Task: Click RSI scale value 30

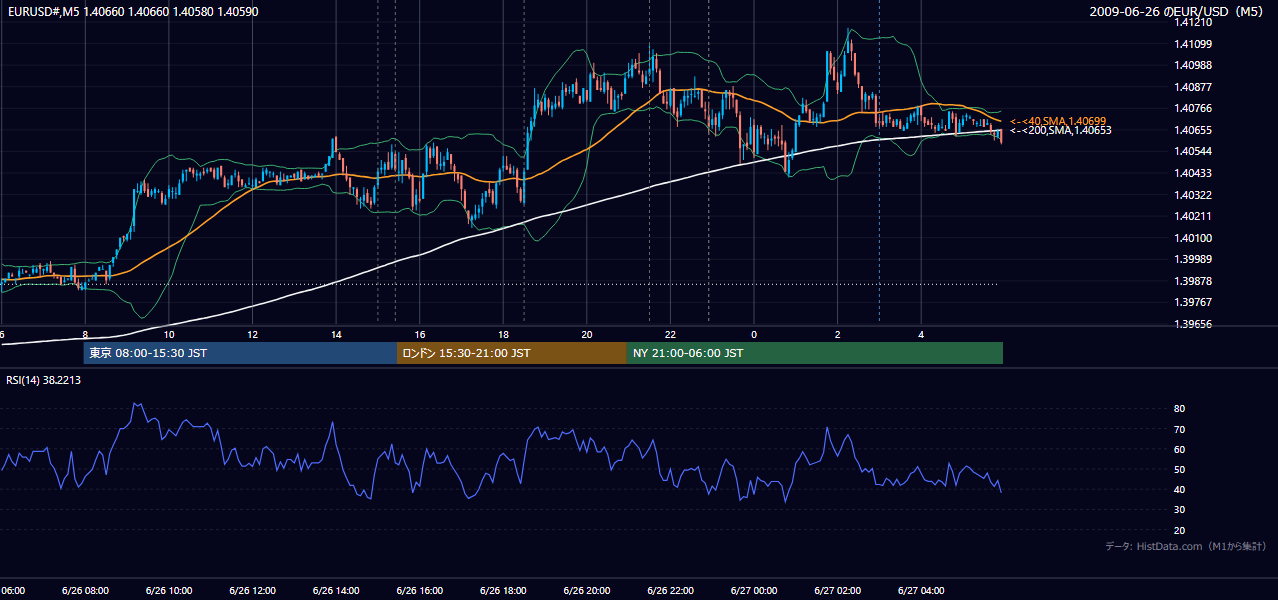Action: tap(1180, 510)
